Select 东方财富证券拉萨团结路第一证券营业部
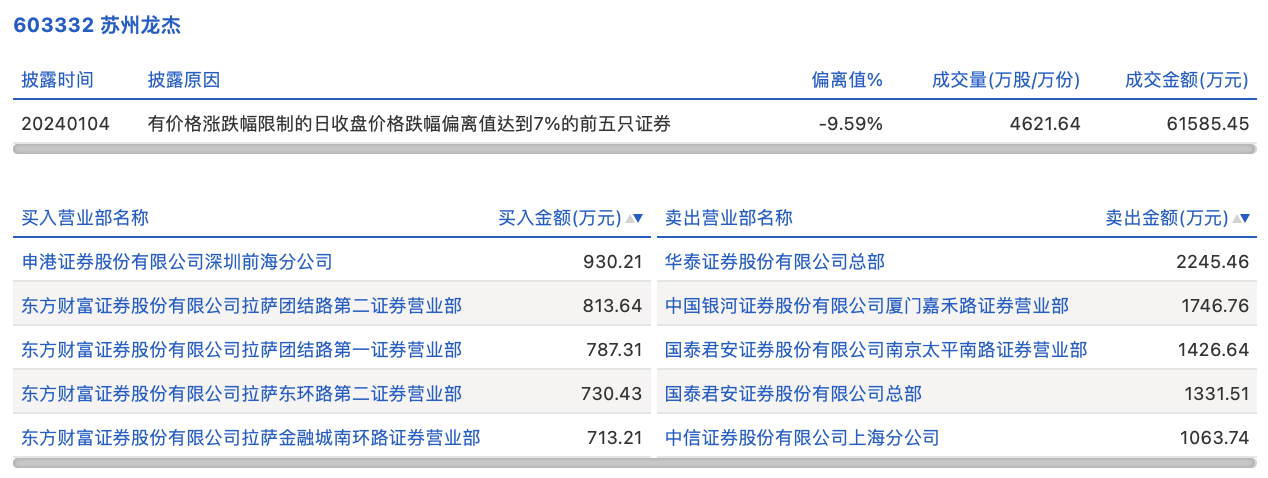 241,350
